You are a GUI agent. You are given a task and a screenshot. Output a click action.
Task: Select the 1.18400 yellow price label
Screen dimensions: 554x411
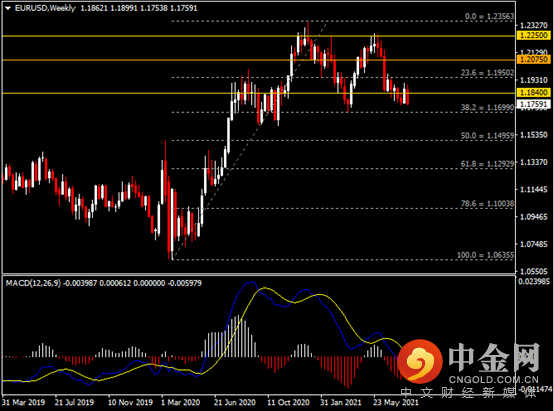tap(534, 93)
